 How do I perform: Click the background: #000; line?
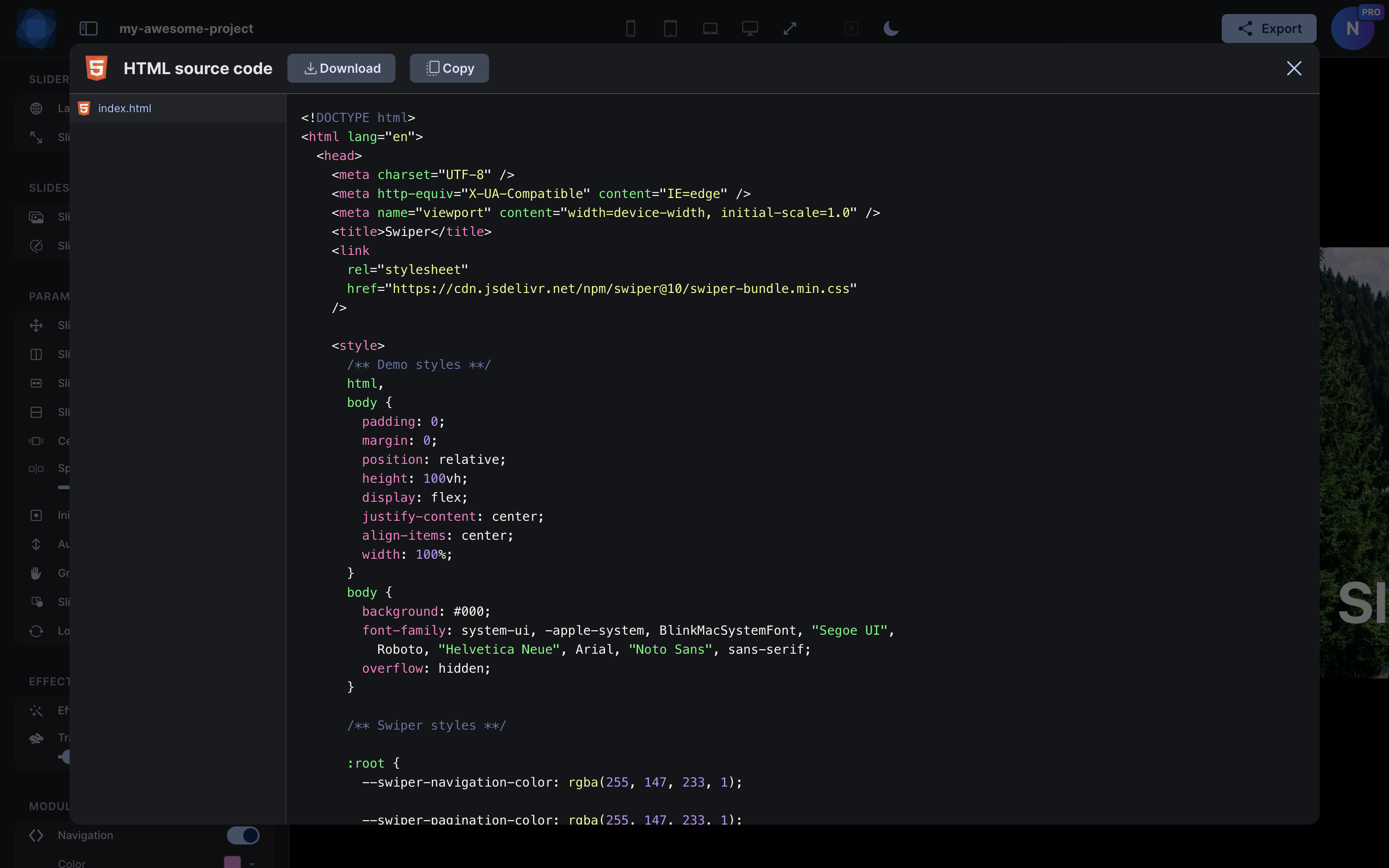click(426, 612)
